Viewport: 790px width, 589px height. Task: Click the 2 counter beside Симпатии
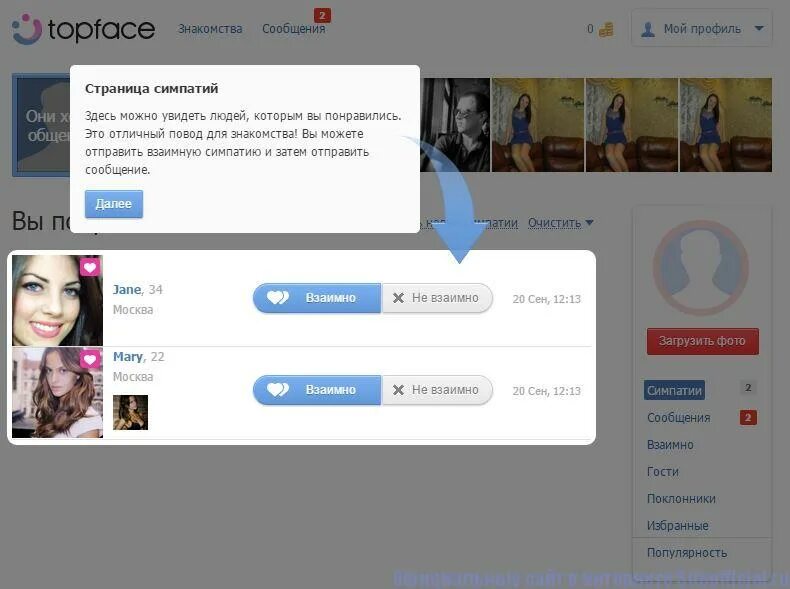(748, 387)
